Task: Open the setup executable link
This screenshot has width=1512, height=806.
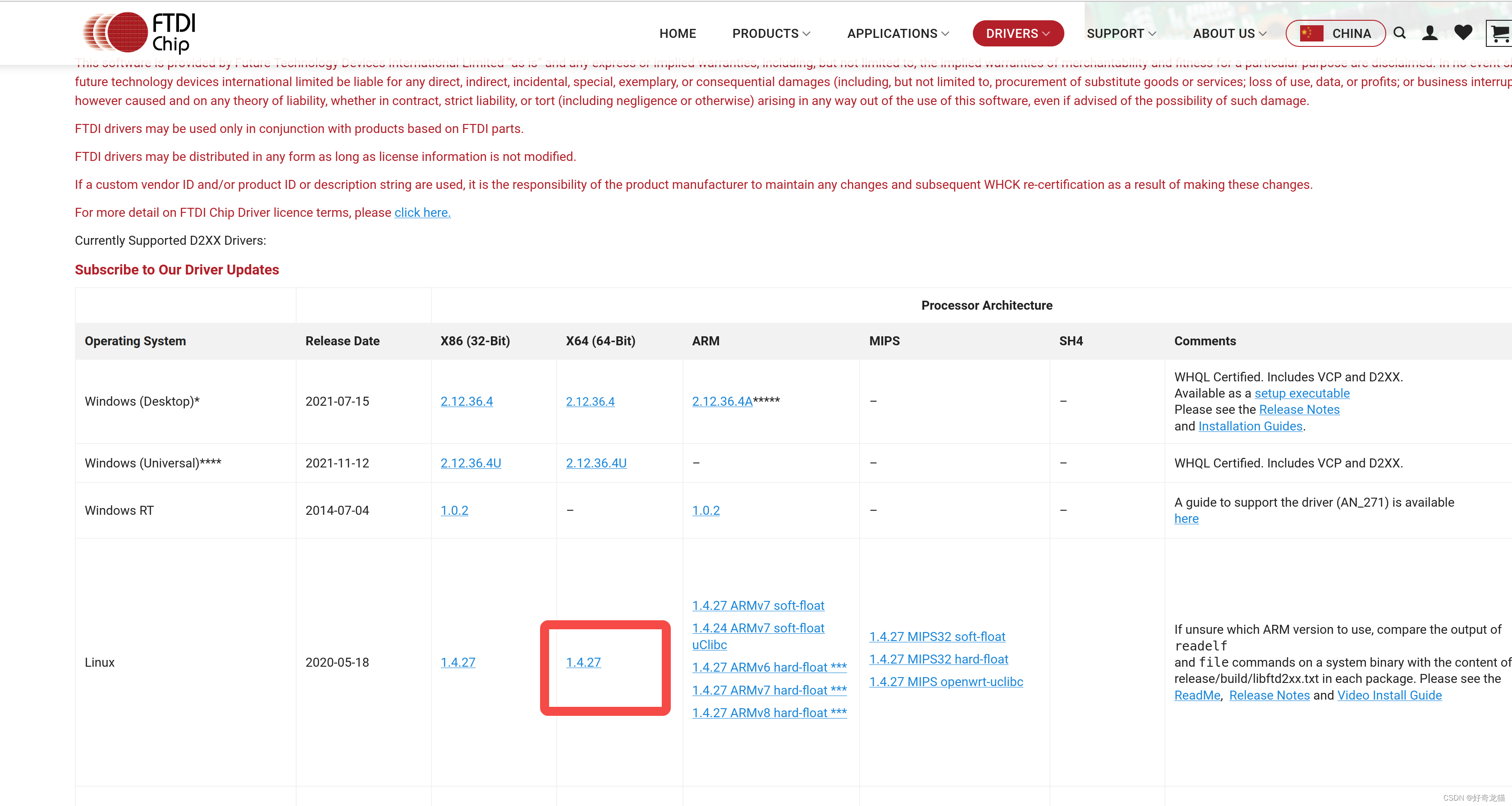Action: 1302,394
